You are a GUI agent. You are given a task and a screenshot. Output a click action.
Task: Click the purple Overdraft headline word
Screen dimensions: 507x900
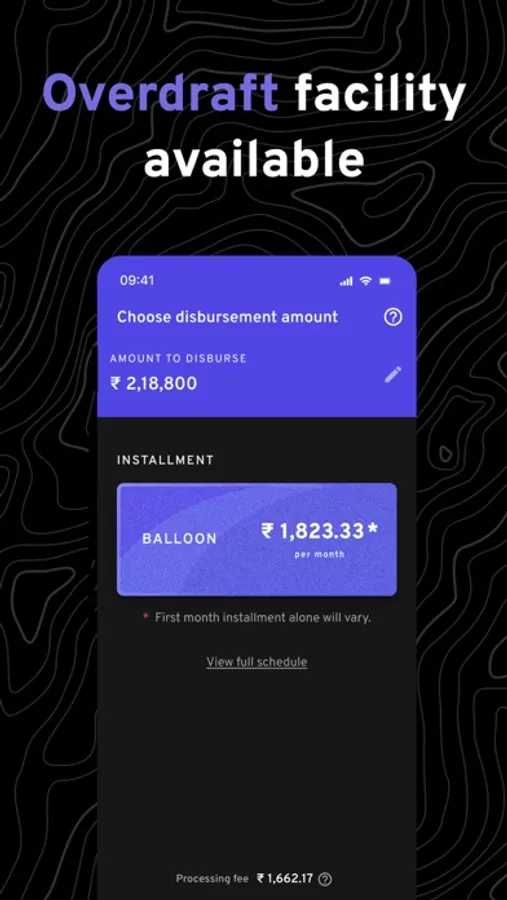tap(161, 95)
